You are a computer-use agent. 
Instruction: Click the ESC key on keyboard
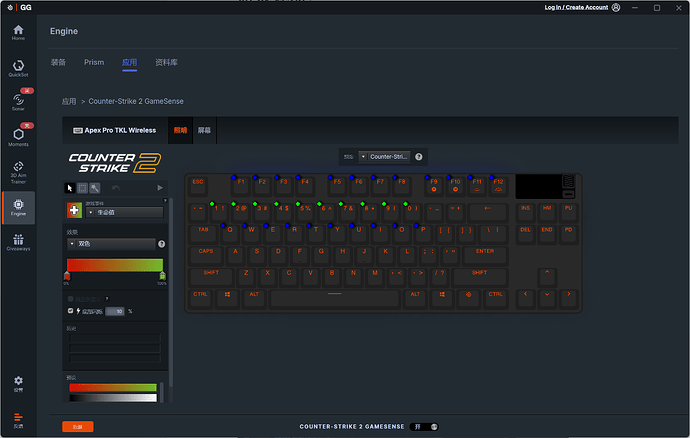coord(198,182)
